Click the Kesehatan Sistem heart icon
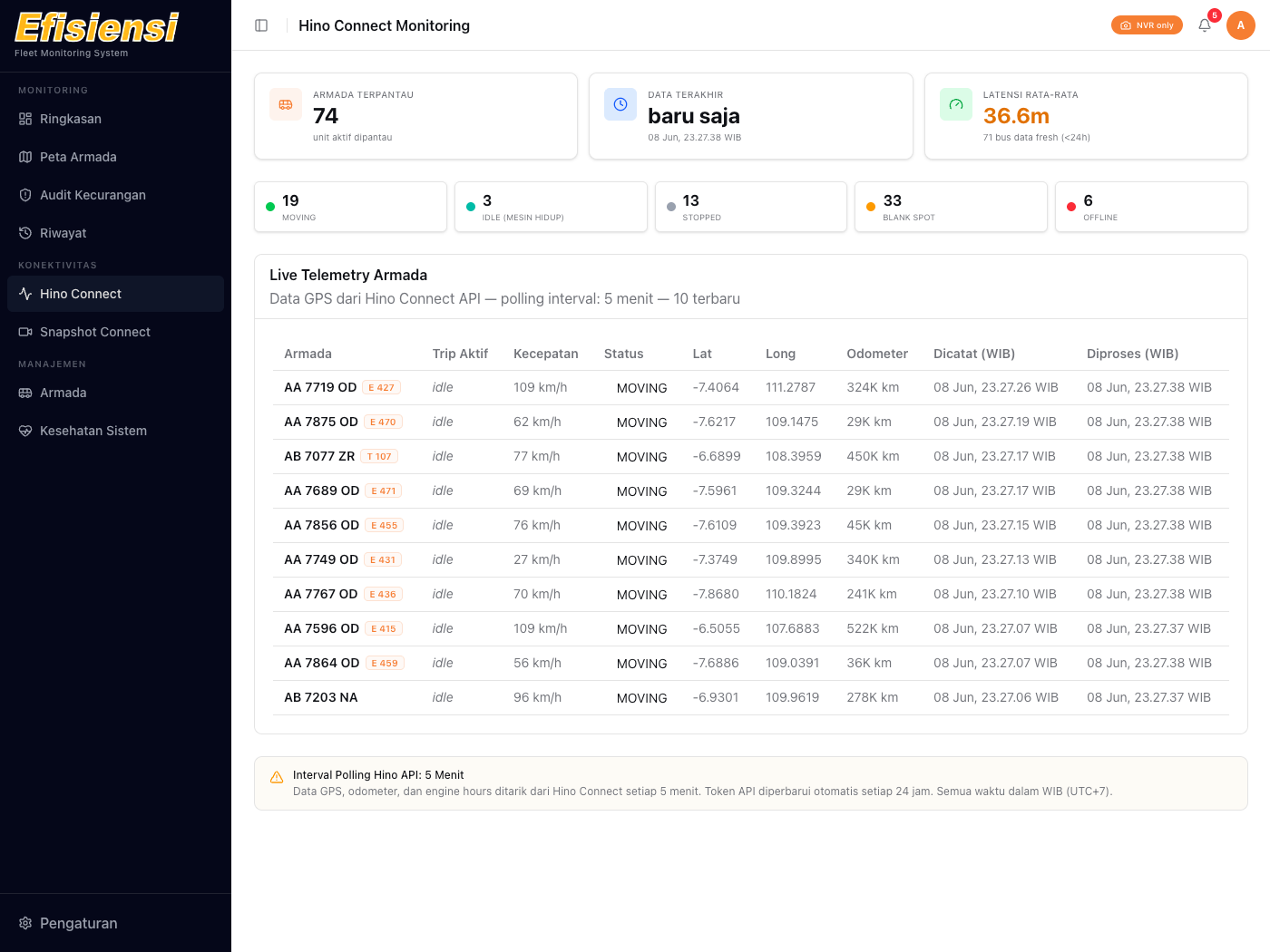The height and width of the screenshot is (952, 1270). pos(25,431)
